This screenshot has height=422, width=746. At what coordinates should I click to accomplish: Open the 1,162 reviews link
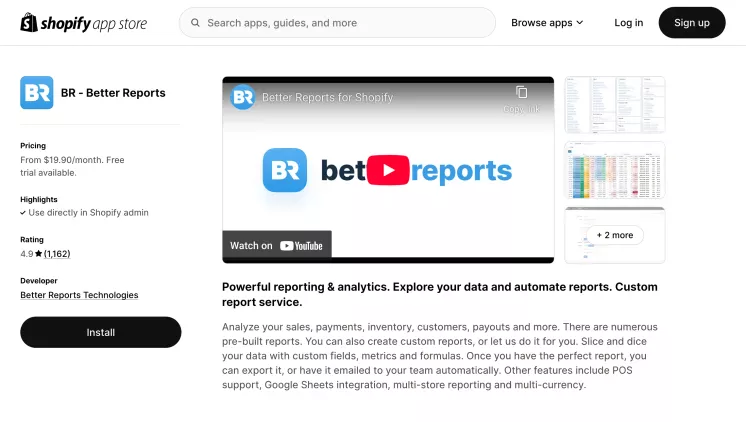(x=57, y=254)
